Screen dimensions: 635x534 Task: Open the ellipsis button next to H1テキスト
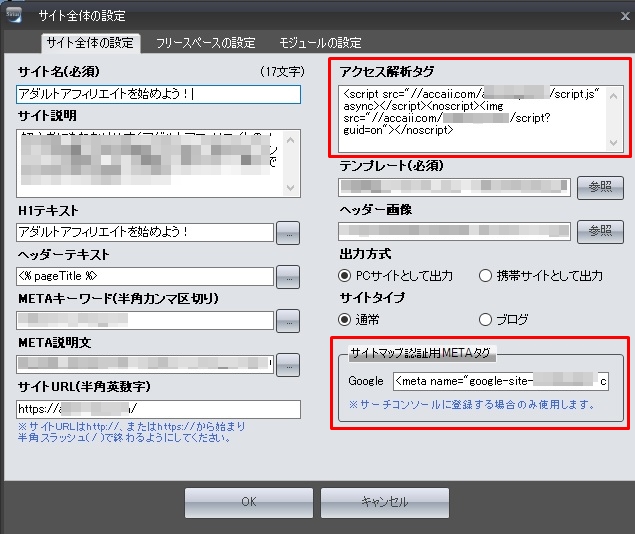coord(288,233)
